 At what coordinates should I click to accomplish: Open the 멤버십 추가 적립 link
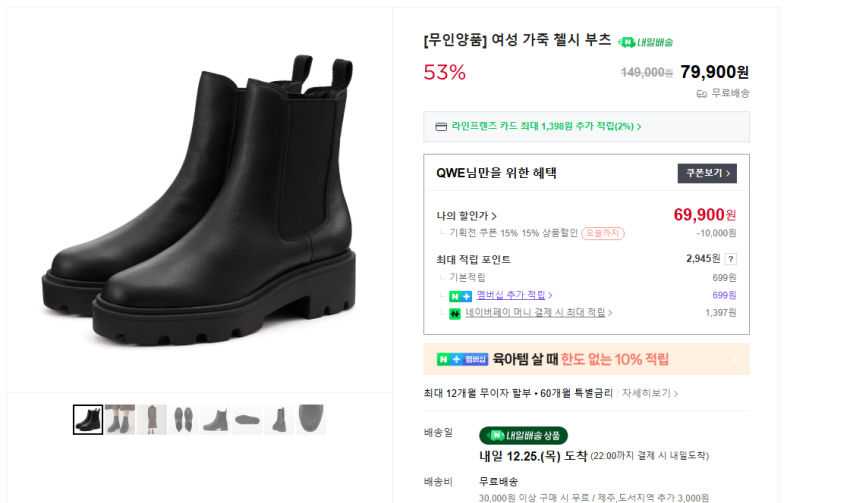tap(512, 296)
